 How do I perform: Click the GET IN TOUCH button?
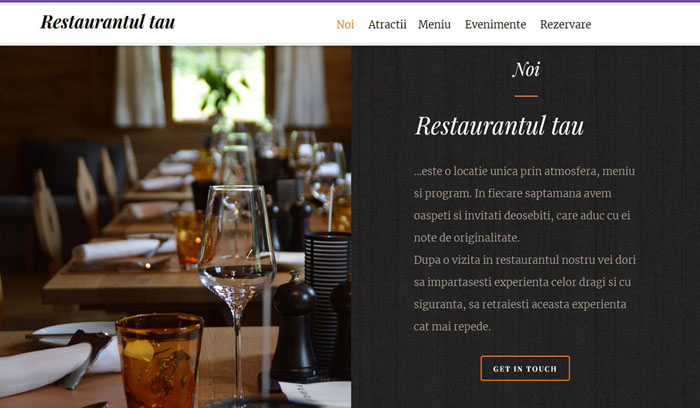tap(525, 368)
